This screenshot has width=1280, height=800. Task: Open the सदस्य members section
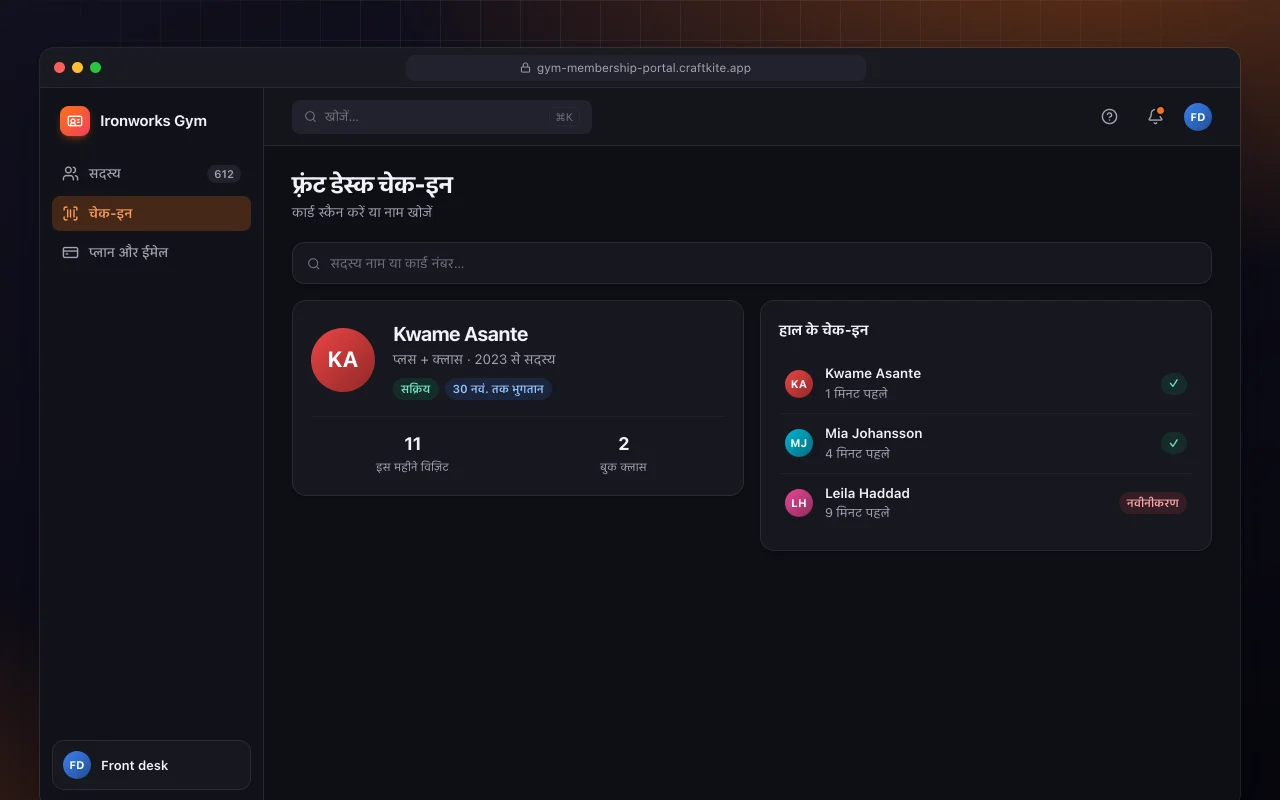tap(151, 174)
